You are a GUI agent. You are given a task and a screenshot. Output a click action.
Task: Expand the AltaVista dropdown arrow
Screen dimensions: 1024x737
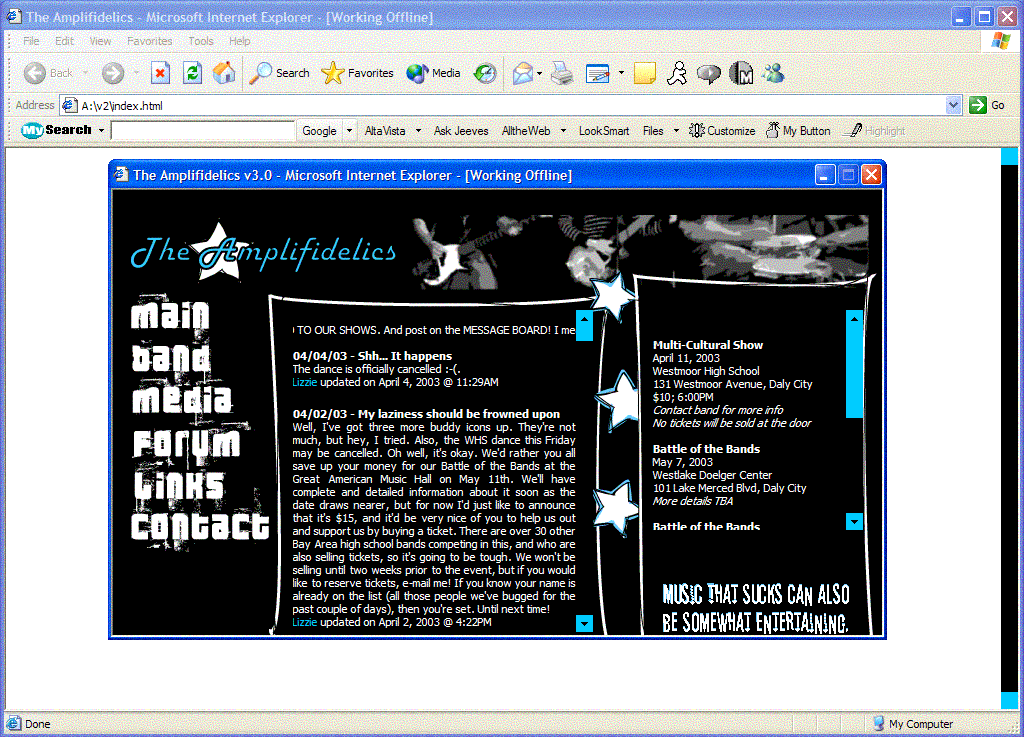[x=418, y=131]
